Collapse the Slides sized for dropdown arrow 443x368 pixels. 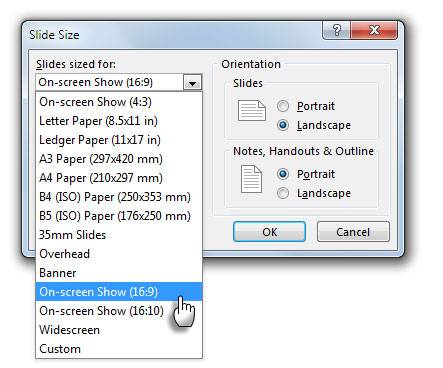[x=192, y=82]
